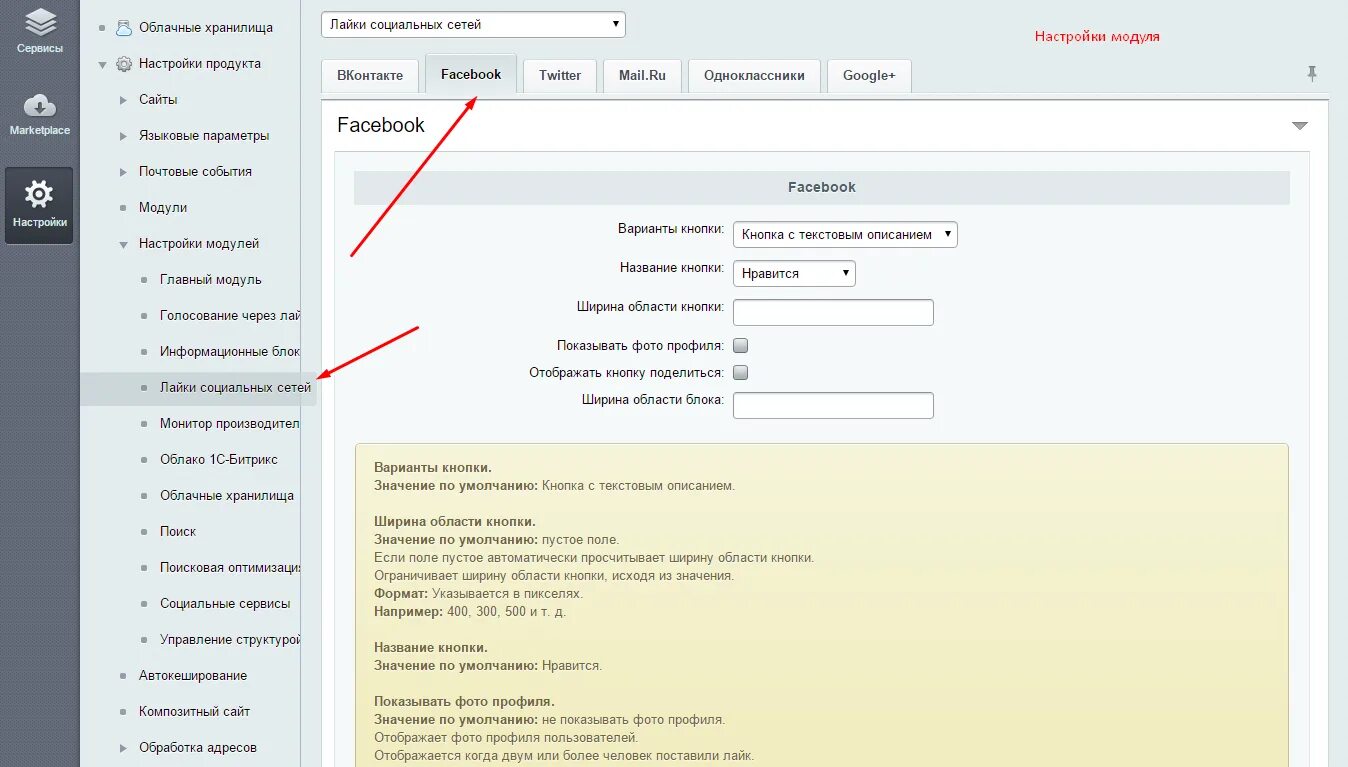This screenshot has height=767, width=1348.
Task: Click the cloud icon next to Облачные хранилища
Action: point(124,27)
